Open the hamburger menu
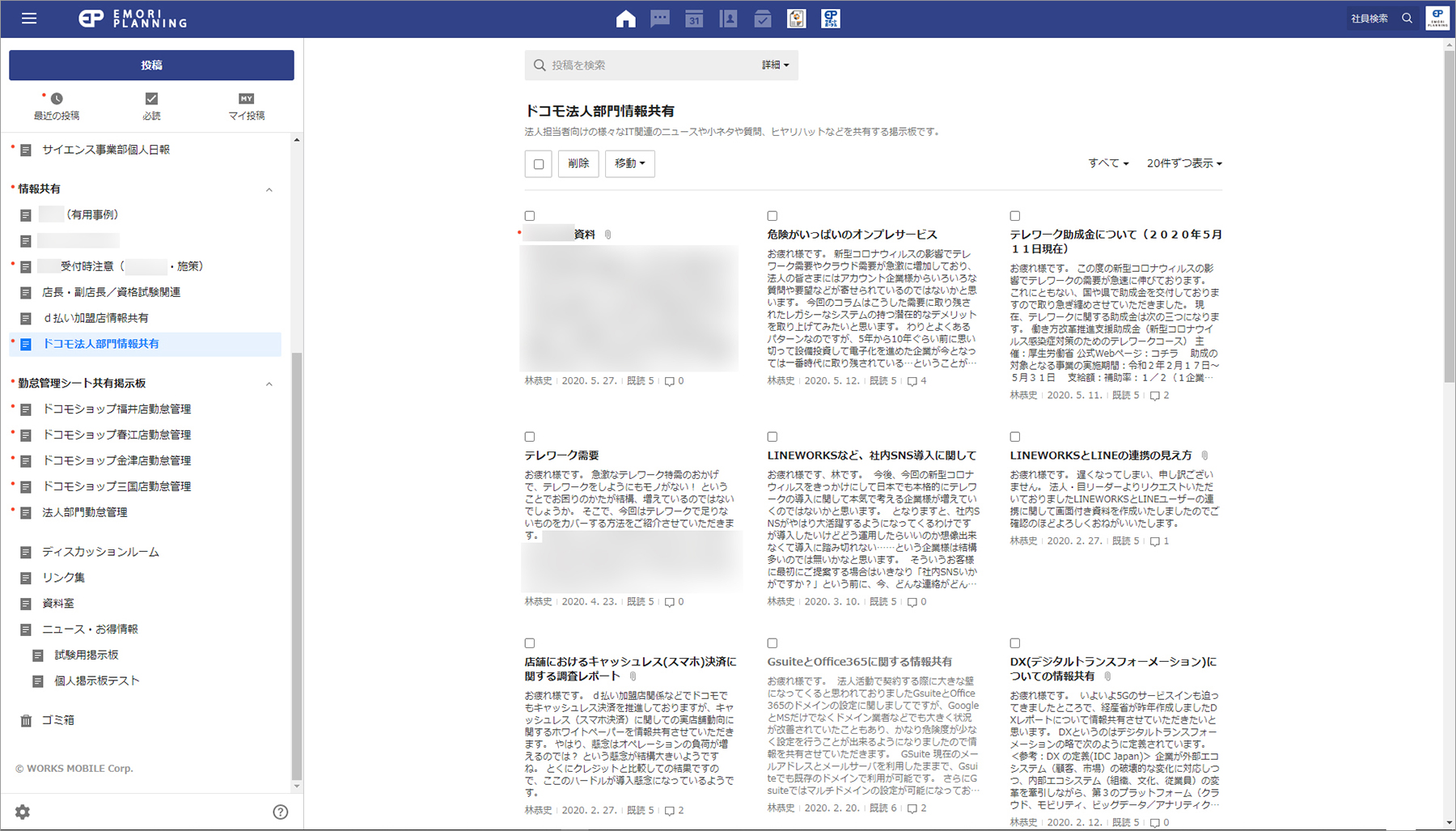 pyautogui.click(x=29, y=19)
